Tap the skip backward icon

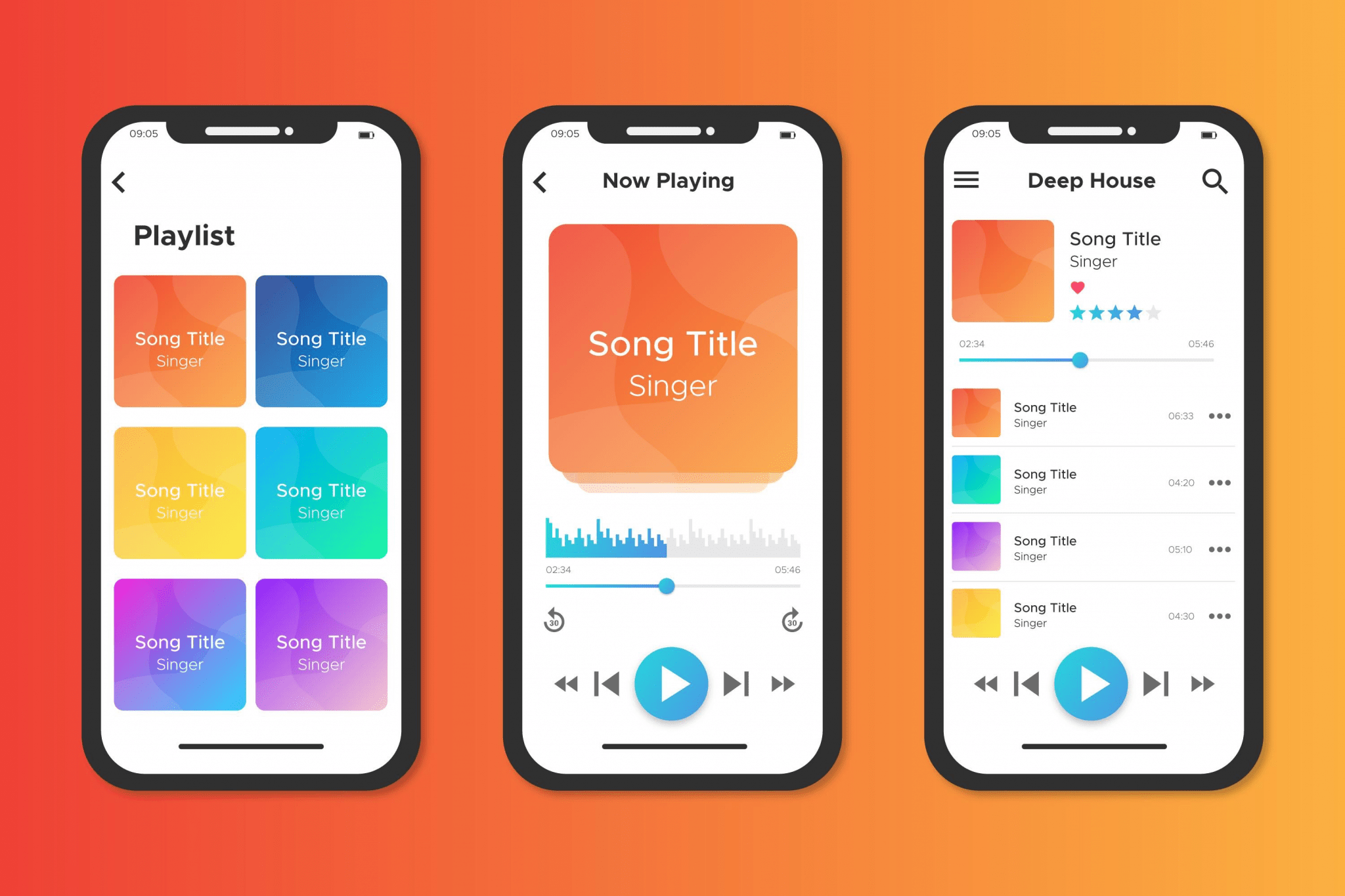click(x=610, y=686)
